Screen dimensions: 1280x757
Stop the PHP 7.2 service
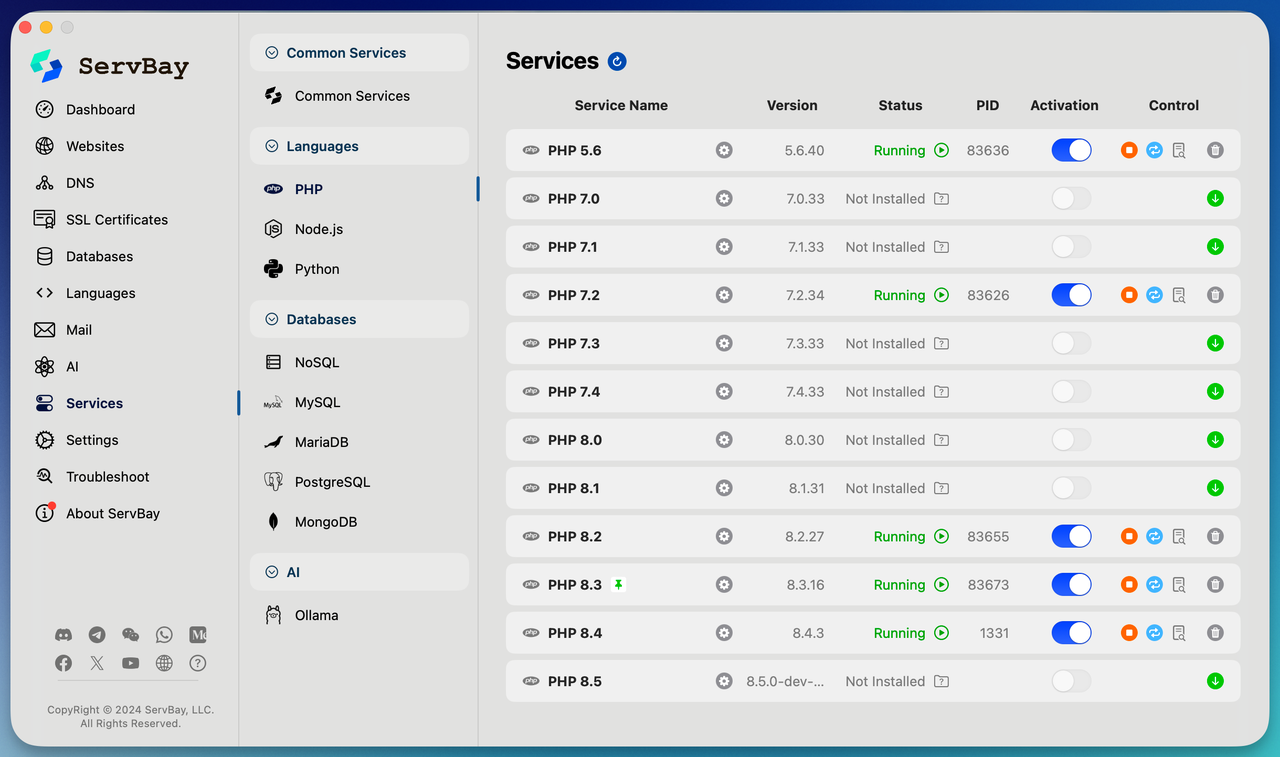[x=1129, y=295]
